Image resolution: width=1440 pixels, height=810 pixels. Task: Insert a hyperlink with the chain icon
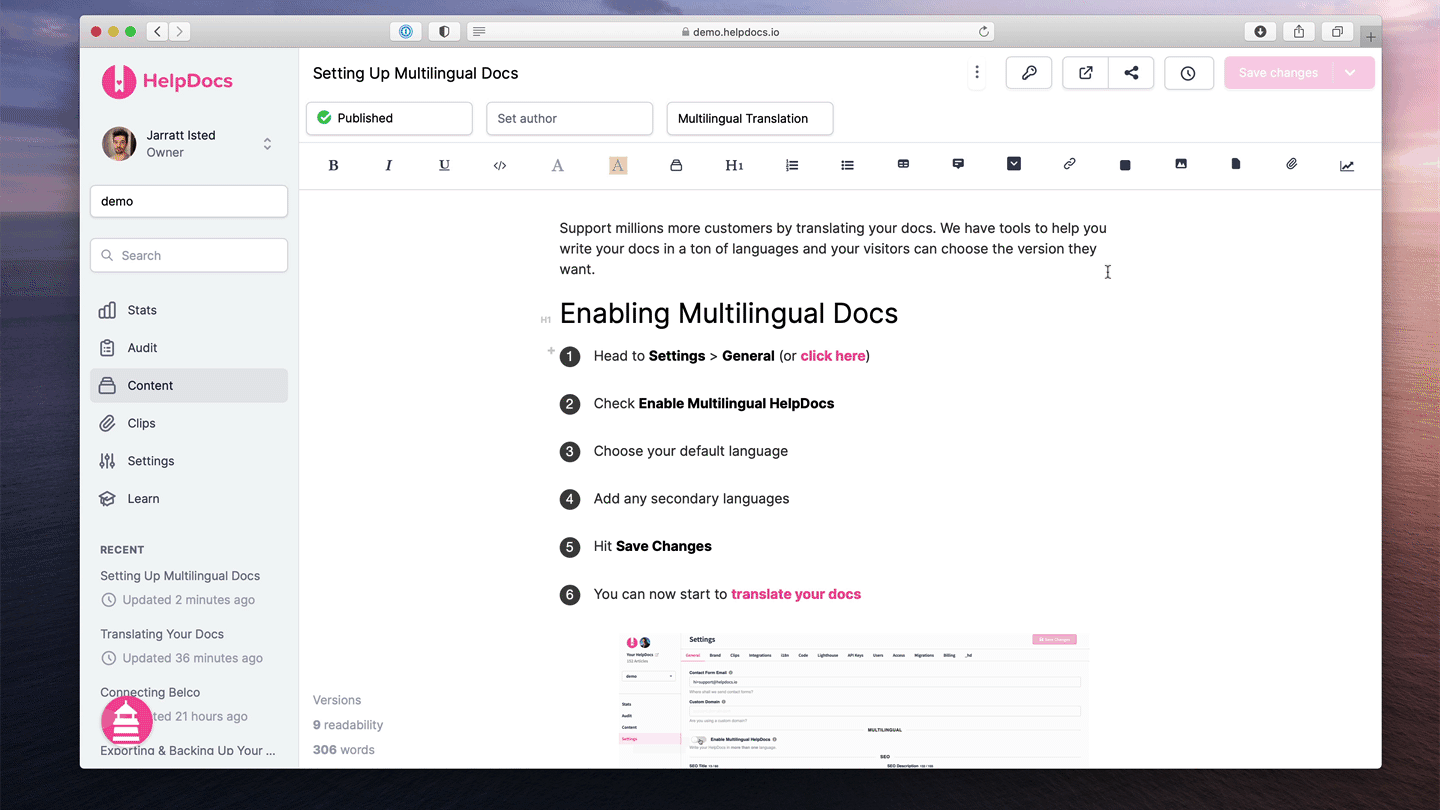[1069, 164]
